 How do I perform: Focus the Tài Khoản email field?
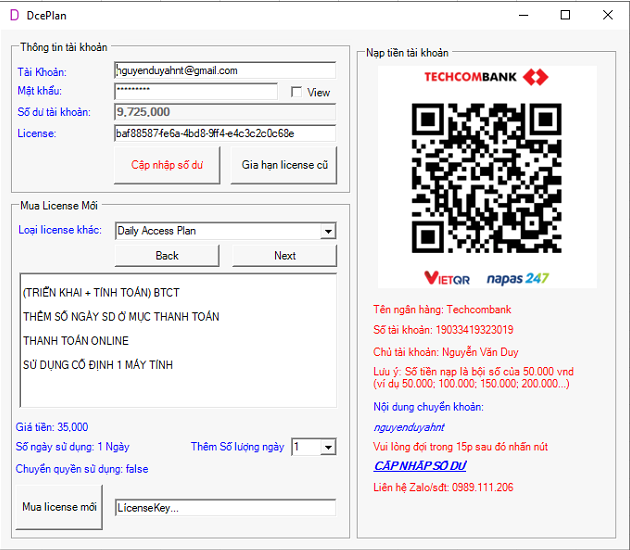pyautogui.click(x=225, y=70)
